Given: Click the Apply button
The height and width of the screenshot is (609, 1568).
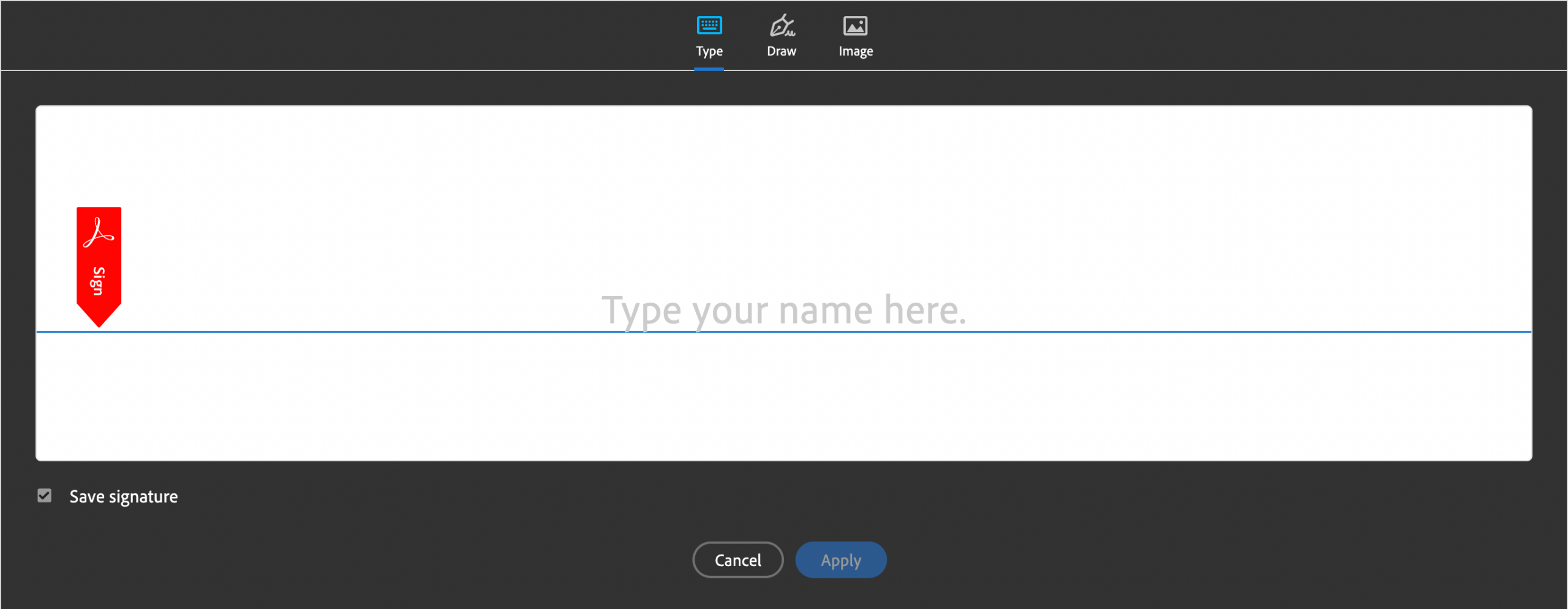Looking at the screenshot, I should coord(840,559).
